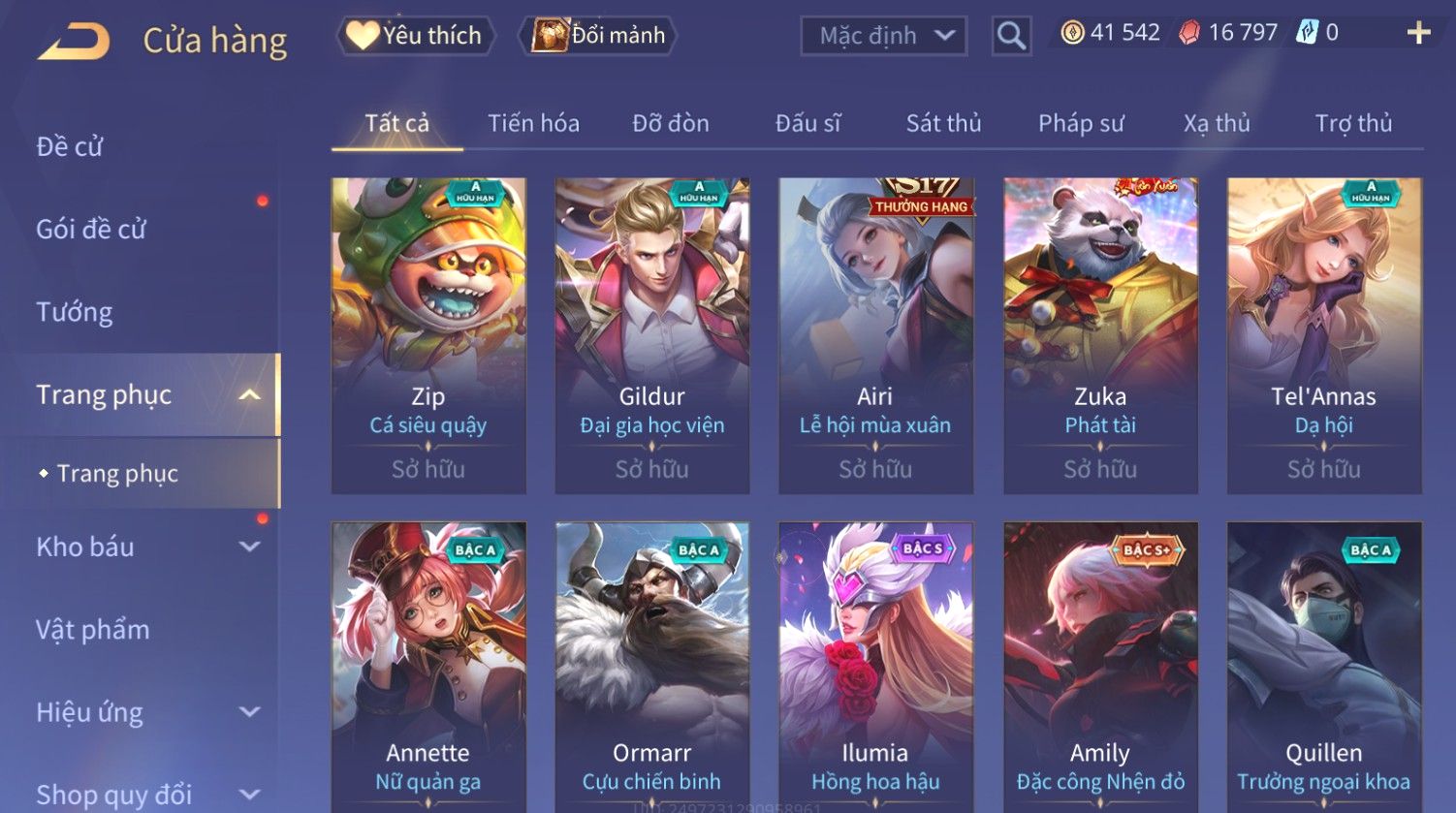Click the red ruby currency icon
This screenshot has width=1456, height=813.
point(1189,33)
